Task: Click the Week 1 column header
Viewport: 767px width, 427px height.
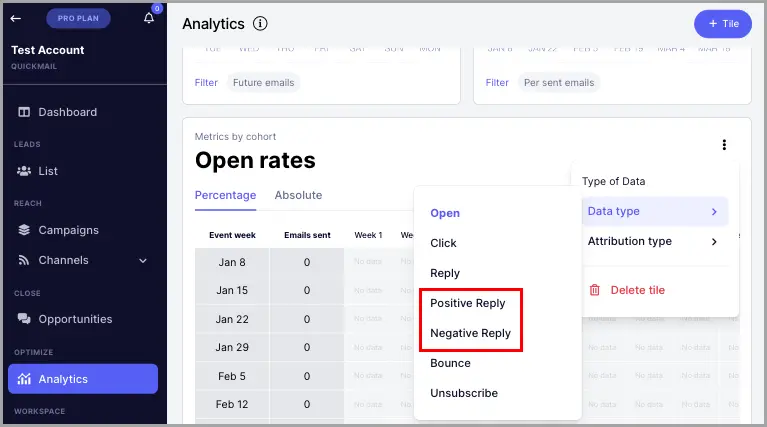Action: (368, 235)
